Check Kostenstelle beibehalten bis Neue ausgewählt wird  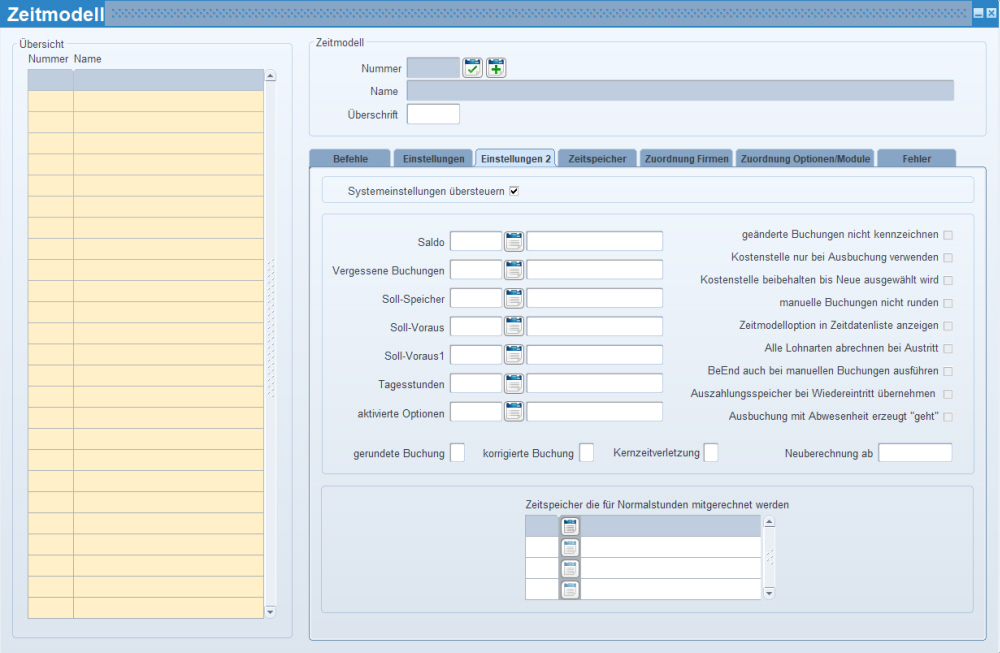tap(948, 281)
